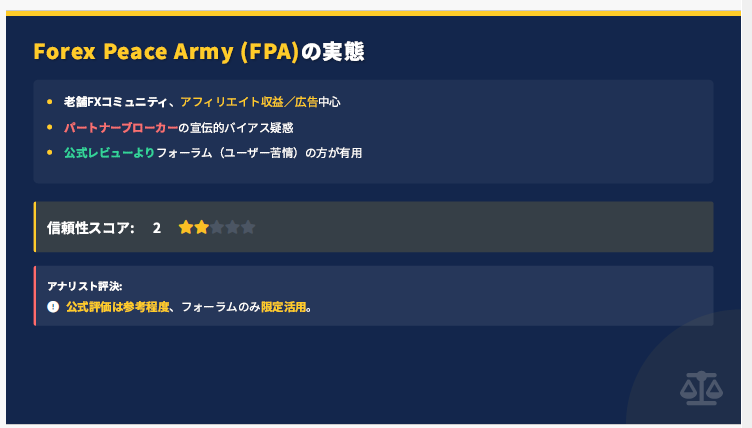Click the third grey star
The height and width of the screenshot is (428, 752).
point(217,227)
